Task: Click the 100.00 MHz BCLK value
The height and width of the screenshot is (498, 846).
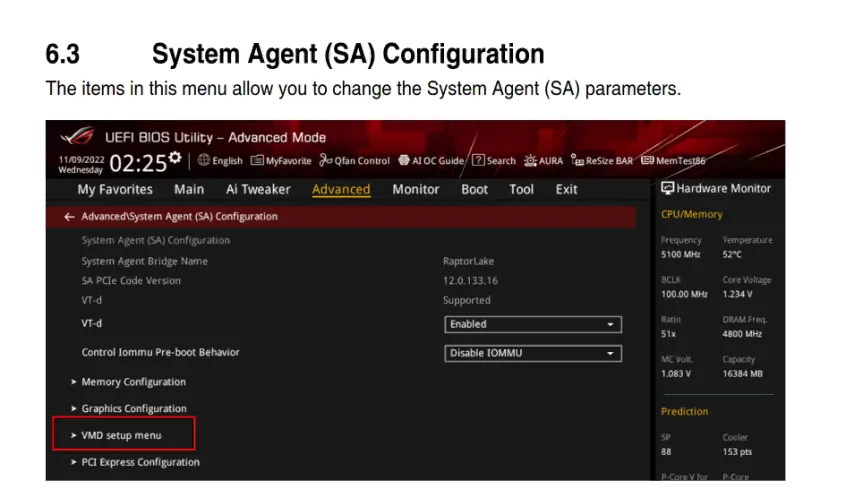Action: point(684,295)
